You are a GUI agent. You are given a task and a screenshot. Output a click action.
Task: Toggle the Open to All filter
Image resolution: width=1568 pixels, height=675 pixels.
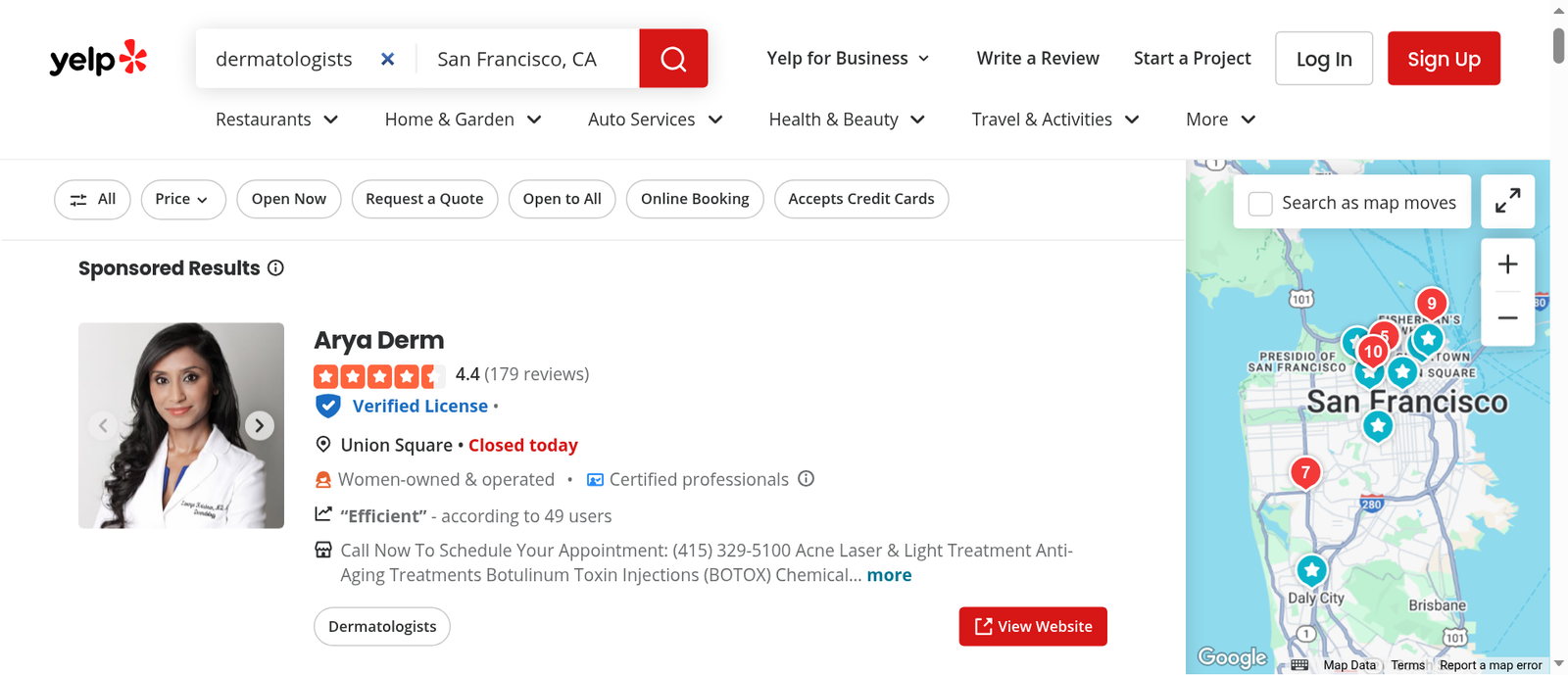[x=563, y=199]
